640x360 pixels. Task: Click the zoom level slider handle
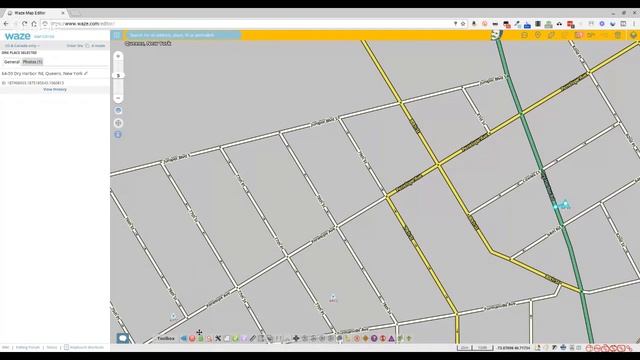tap(118, 76)
